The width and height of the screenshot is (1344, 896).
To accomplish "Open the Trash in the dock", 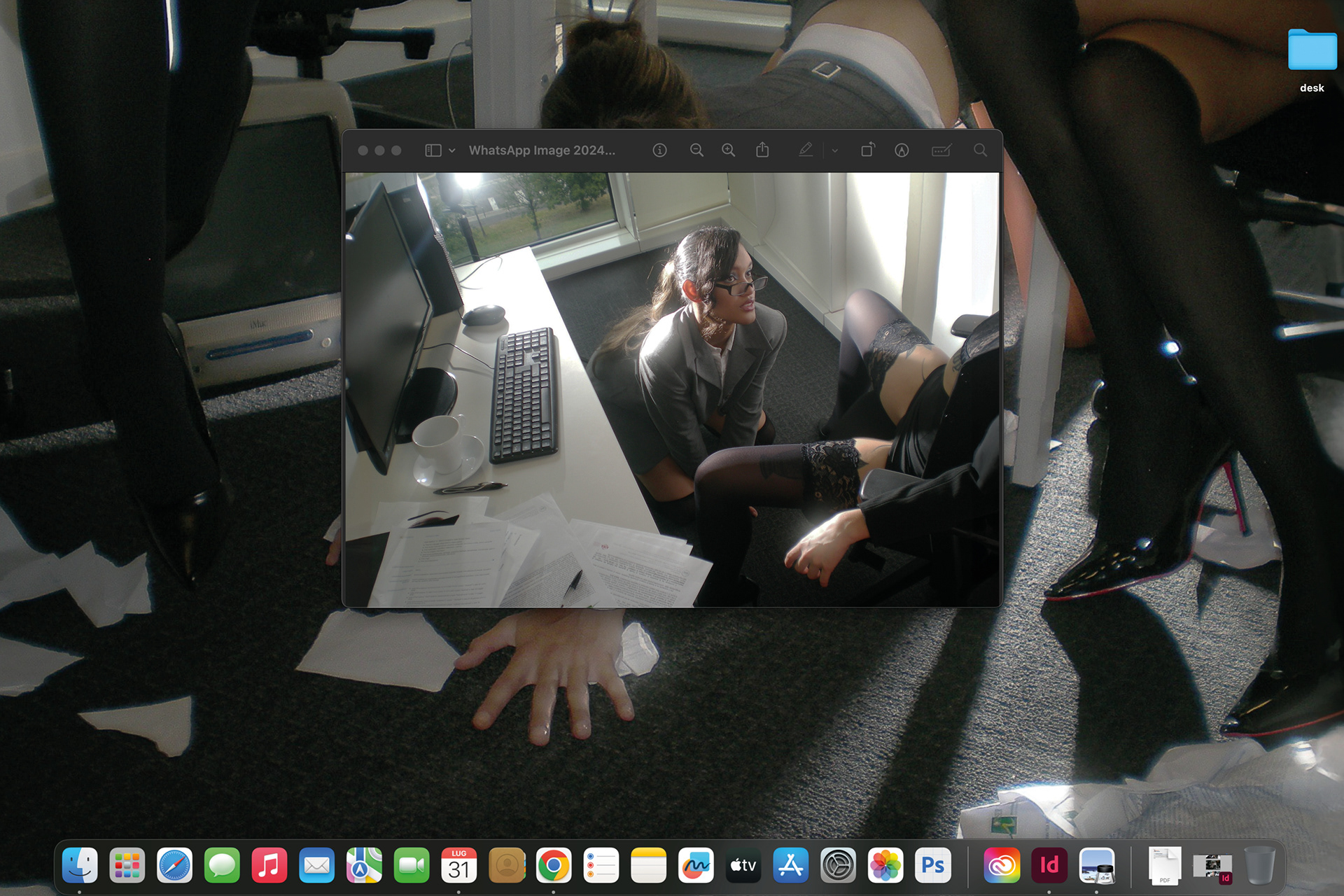I will tap(1259, 866).
